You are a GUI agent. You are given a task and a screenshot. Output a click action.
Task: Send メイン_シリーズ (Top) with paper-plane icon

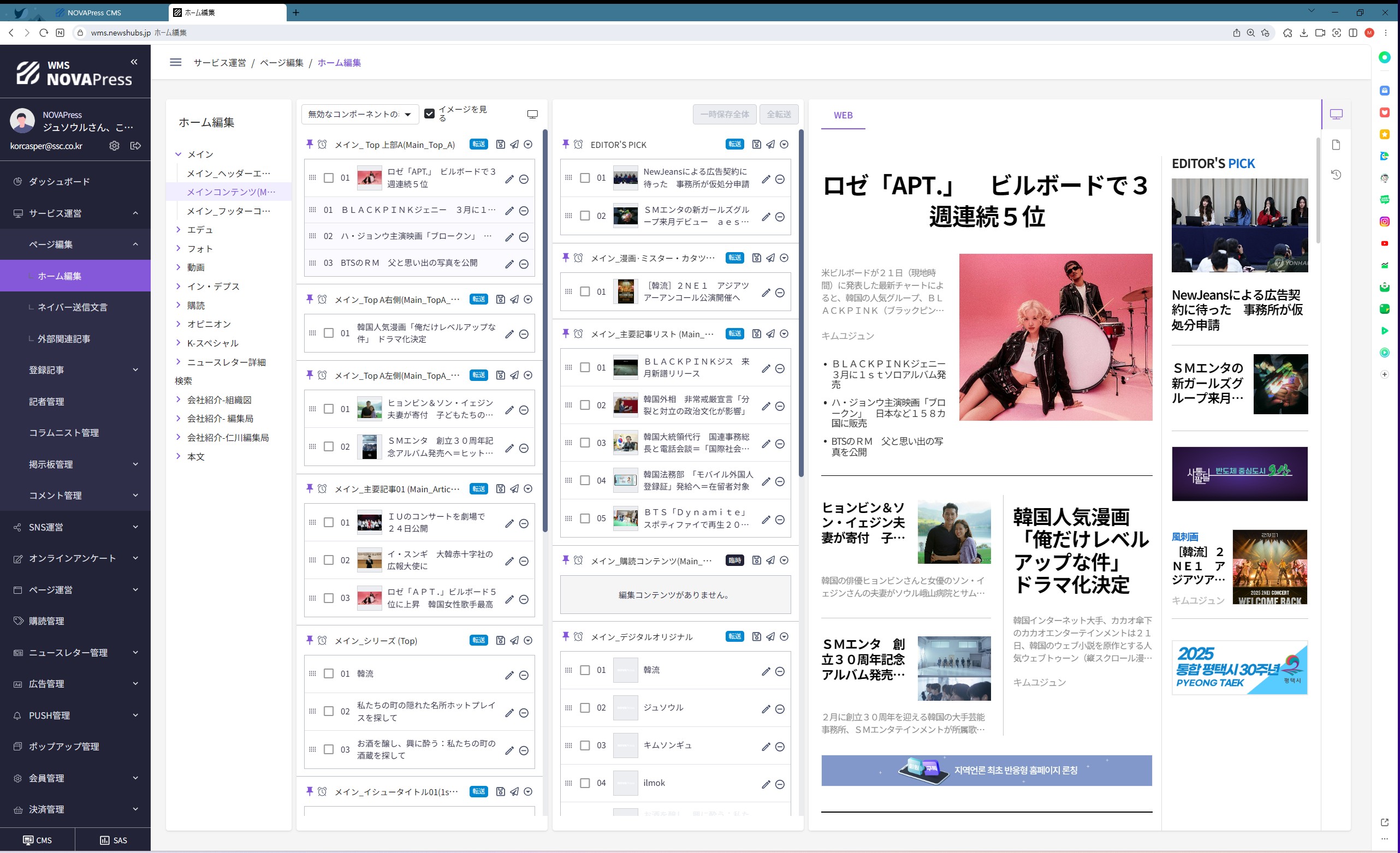[x=514, y=641]
